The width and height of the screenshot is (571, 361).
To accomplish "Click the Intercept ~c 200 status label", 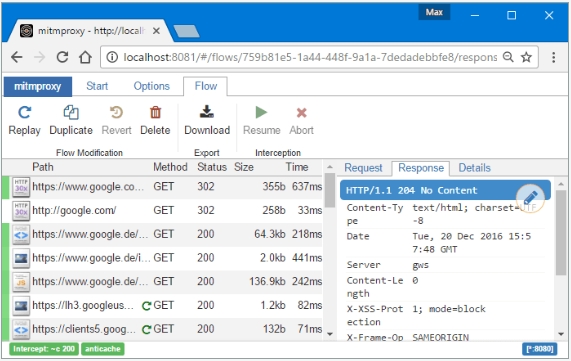I will [44, 349].
